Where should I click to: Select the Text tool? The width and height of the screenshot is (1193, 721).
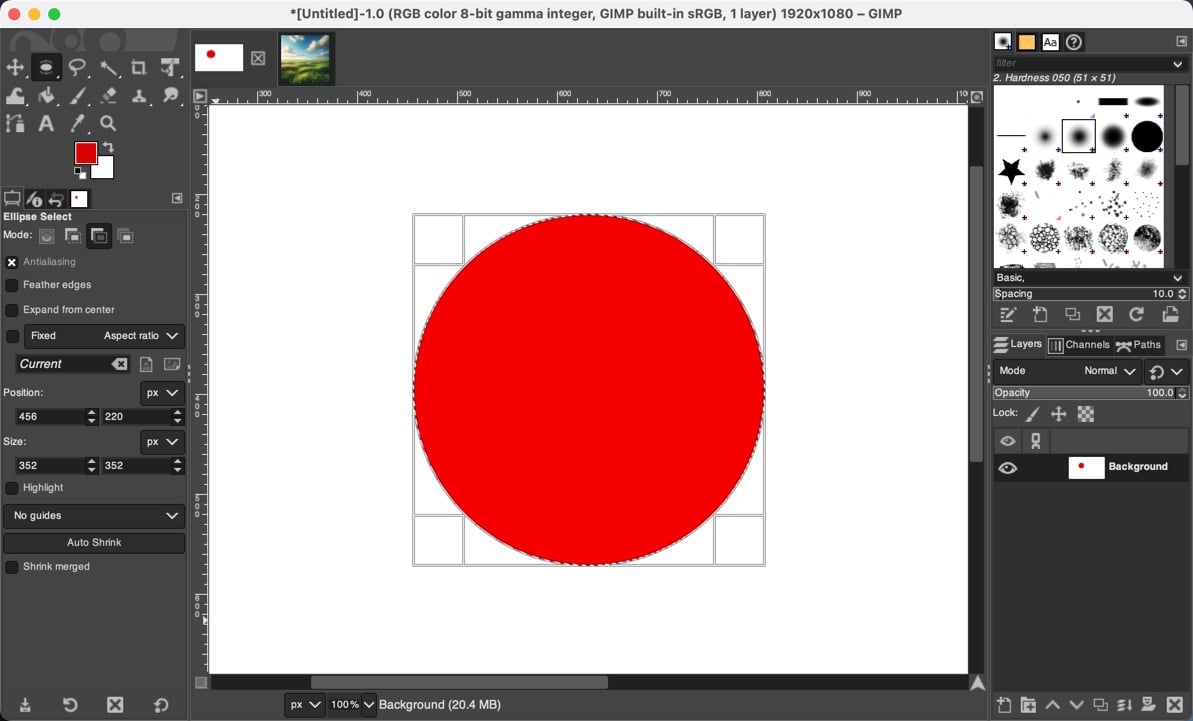46,122
